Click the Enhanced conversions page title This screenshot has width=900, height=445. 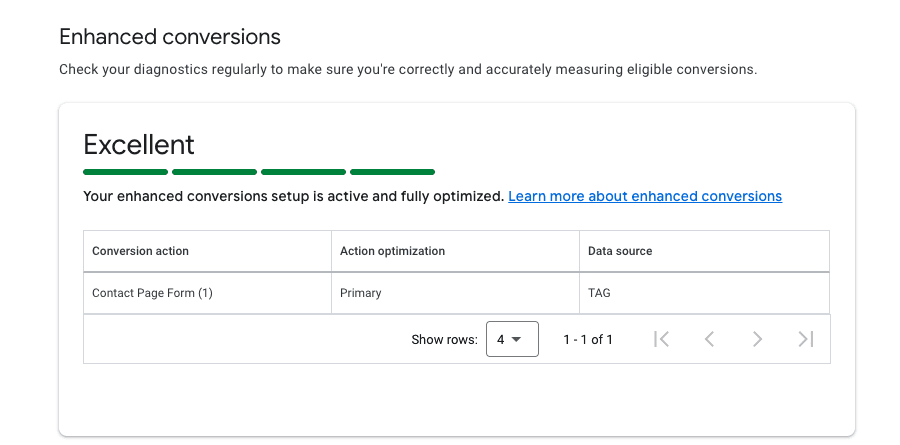pos(170,37)
